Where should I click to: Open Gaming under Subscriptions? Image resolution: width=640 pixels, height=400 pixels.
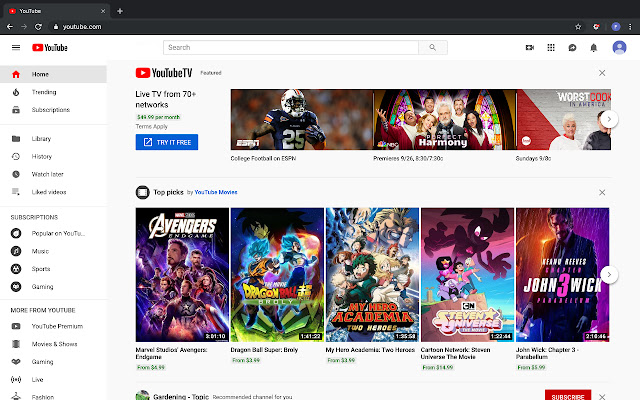click(x=53, y=287)
